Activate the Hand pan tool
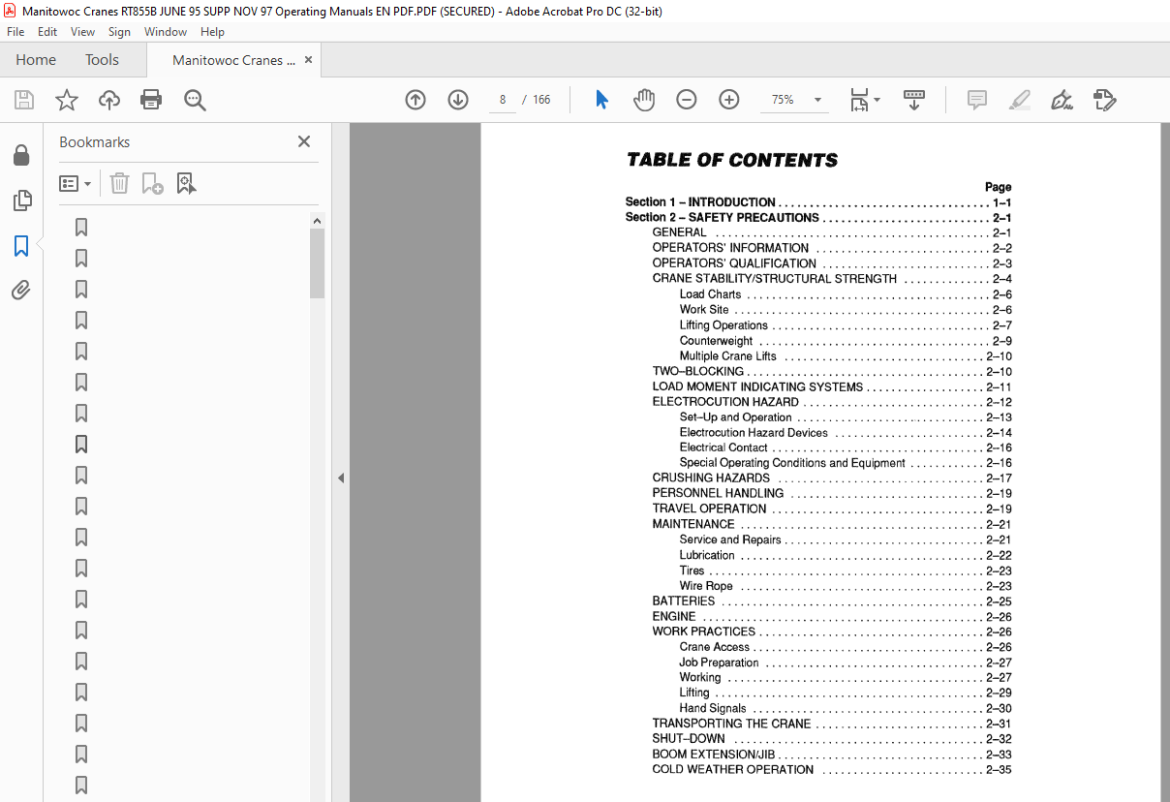1170x802 pixels. point(644,100)
